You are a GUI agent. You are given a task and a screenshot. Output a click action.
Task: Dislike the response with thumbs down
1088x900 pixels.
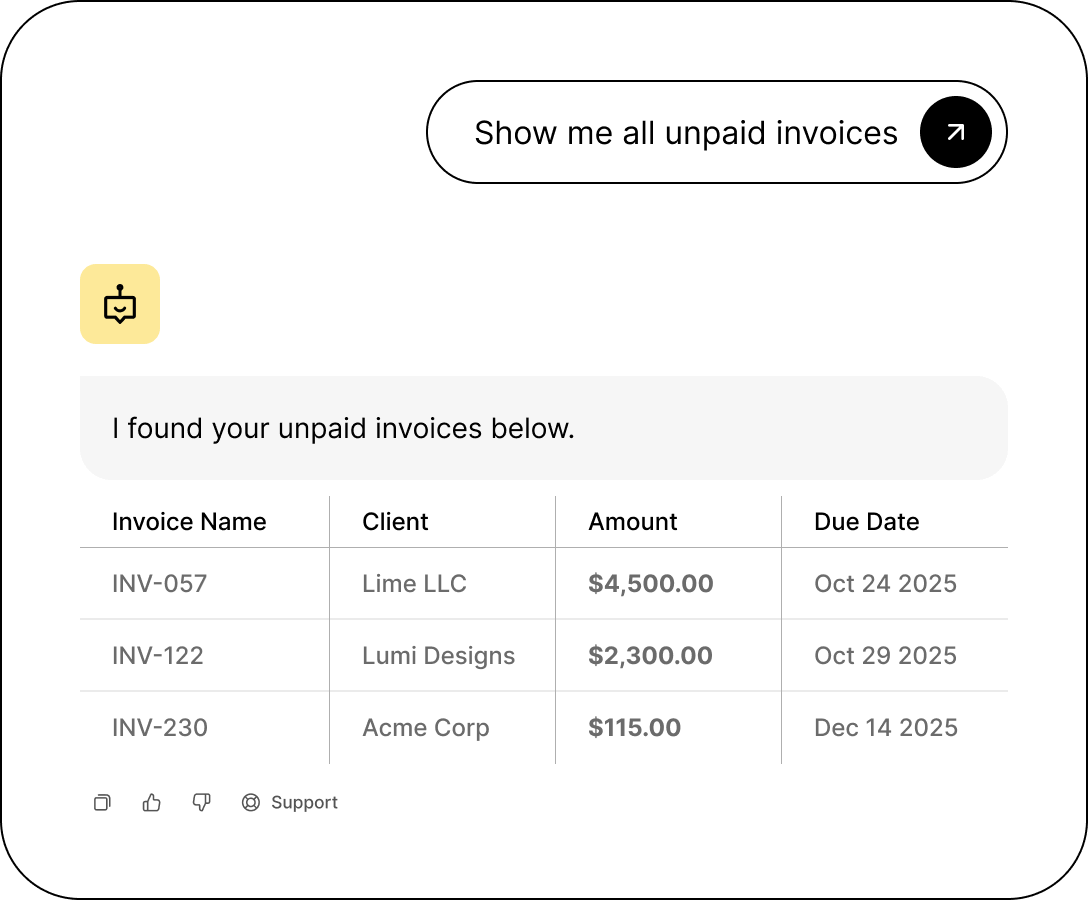[x=201, y=802]
